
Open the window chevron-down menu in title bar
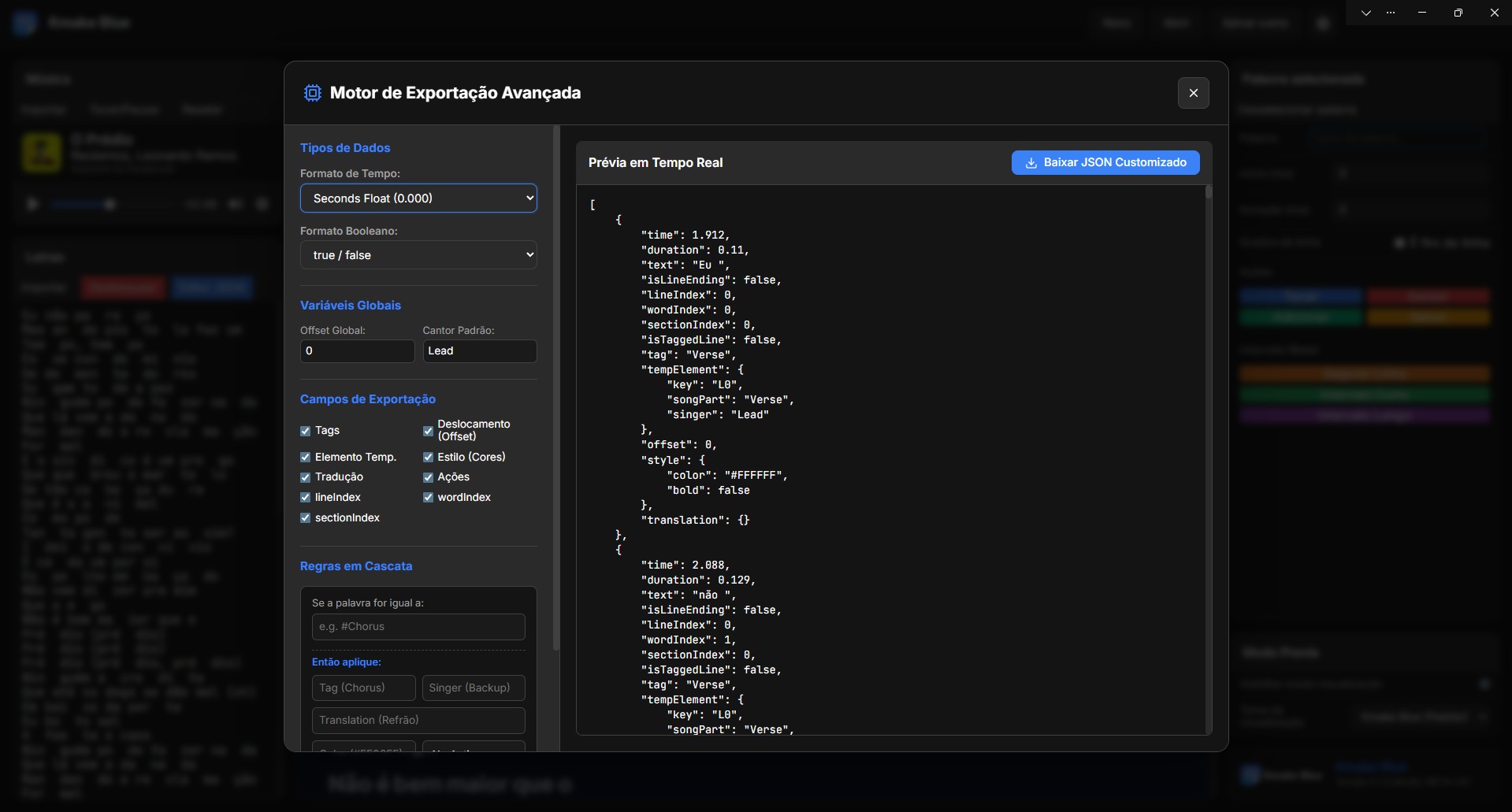point(1366,13)
